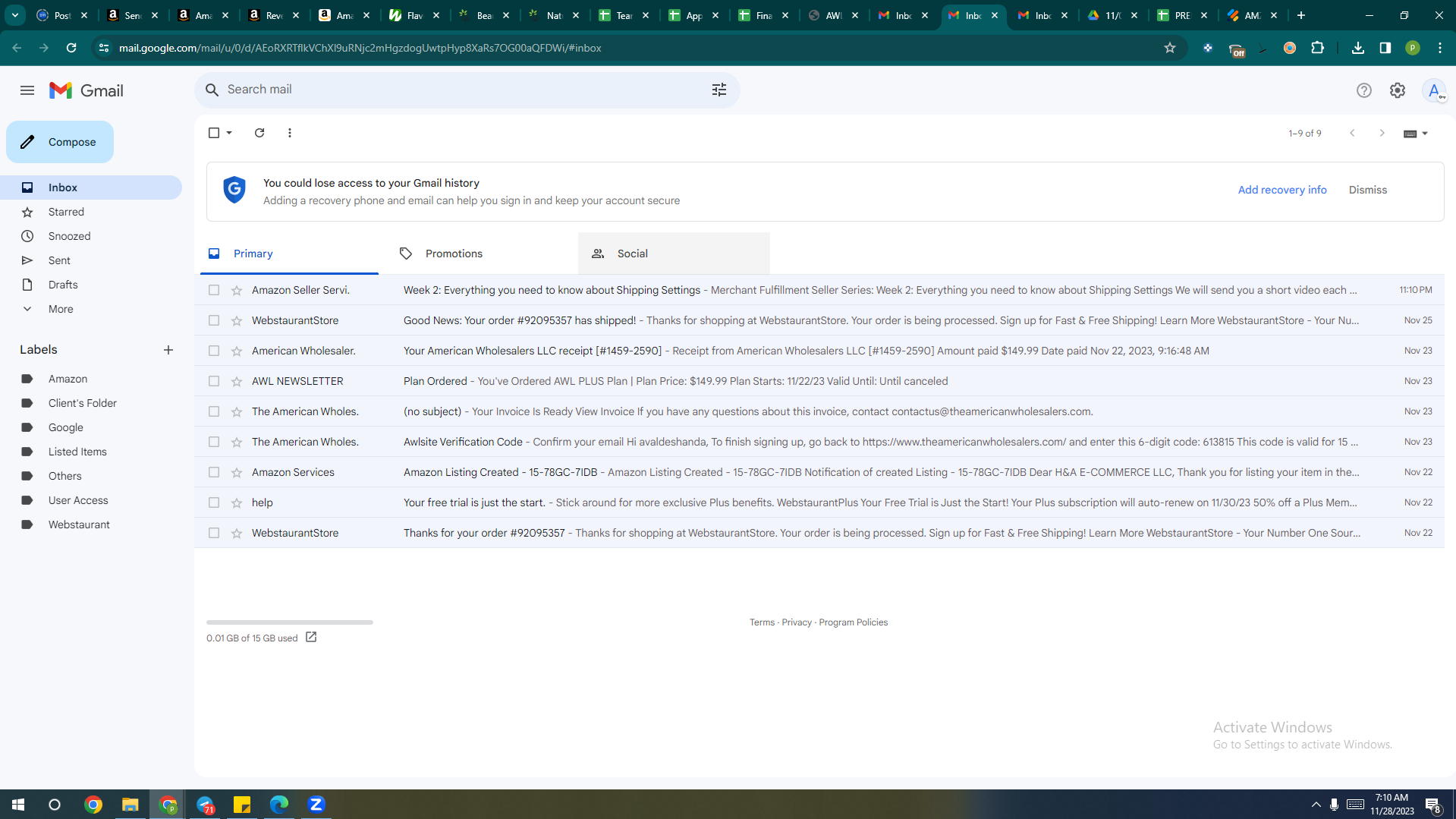Viewport: 1456px width, 819px height.
Task: Open the Terms link
Action: 762,622
